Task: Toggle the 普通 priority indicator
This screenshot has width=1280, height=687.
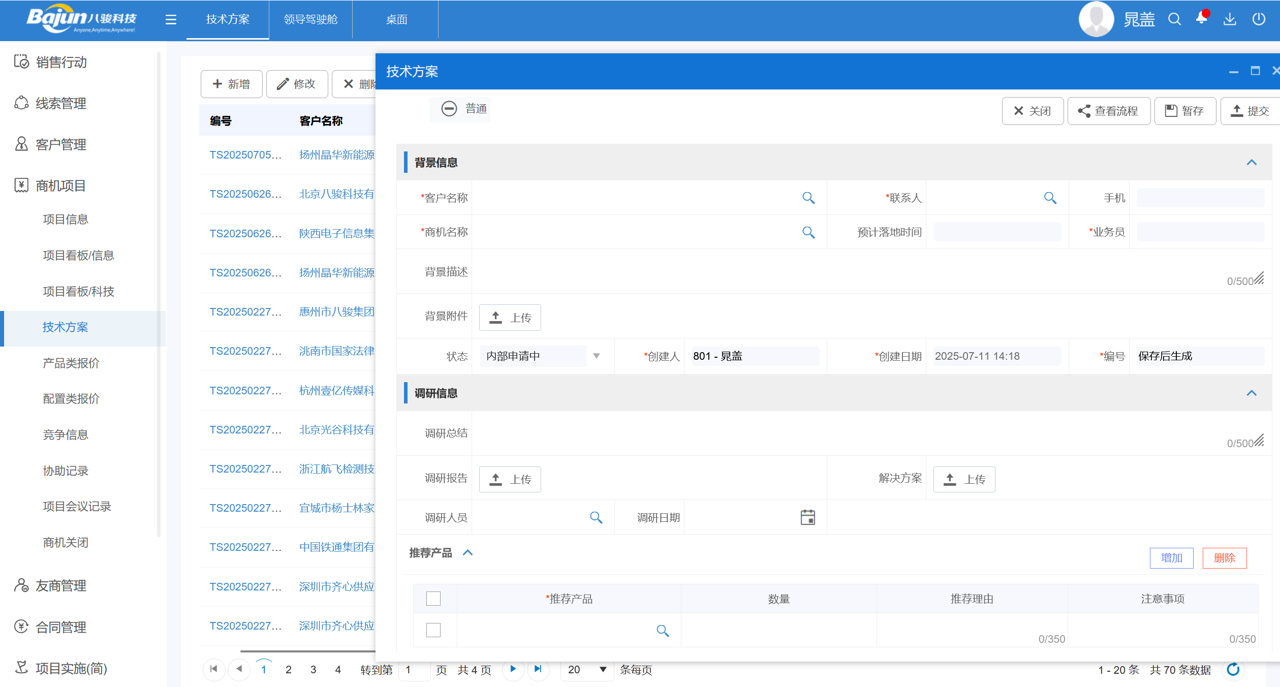Action: pos(449,109)
